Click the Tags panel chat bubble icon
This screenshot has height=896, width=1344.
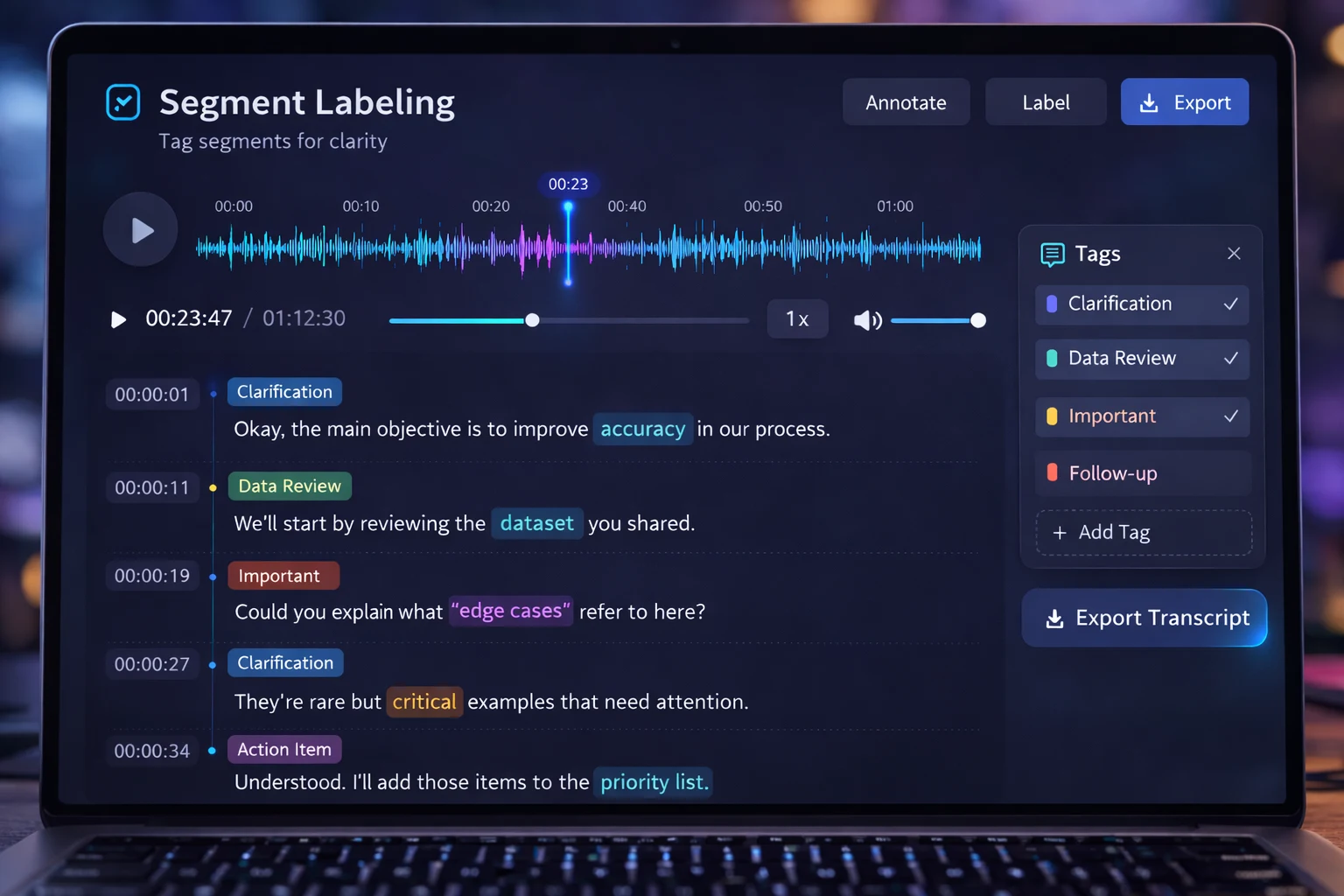pyautogui.click(x=1052, y=255)
